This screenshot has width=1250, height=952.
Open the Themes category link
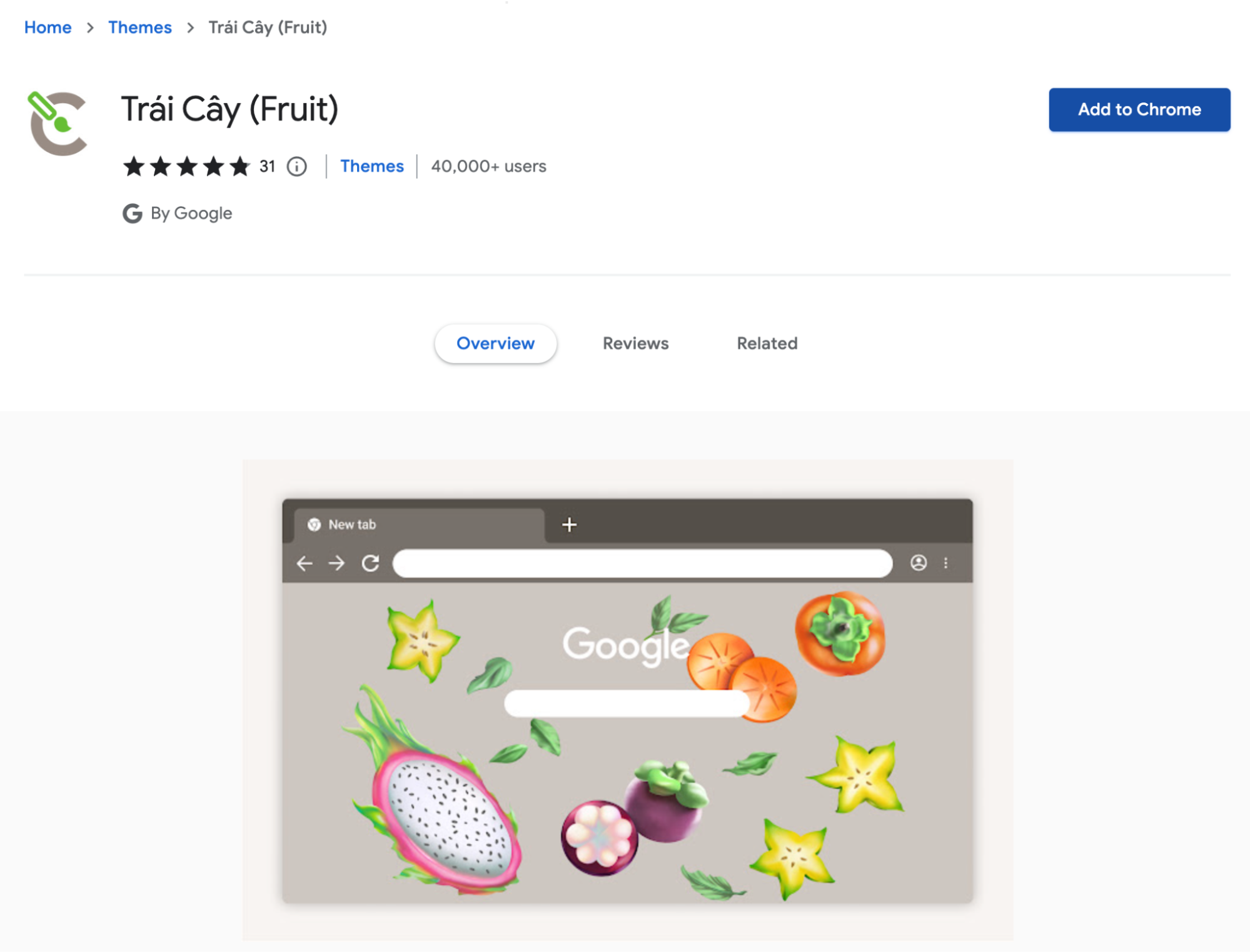click(371, 165)
